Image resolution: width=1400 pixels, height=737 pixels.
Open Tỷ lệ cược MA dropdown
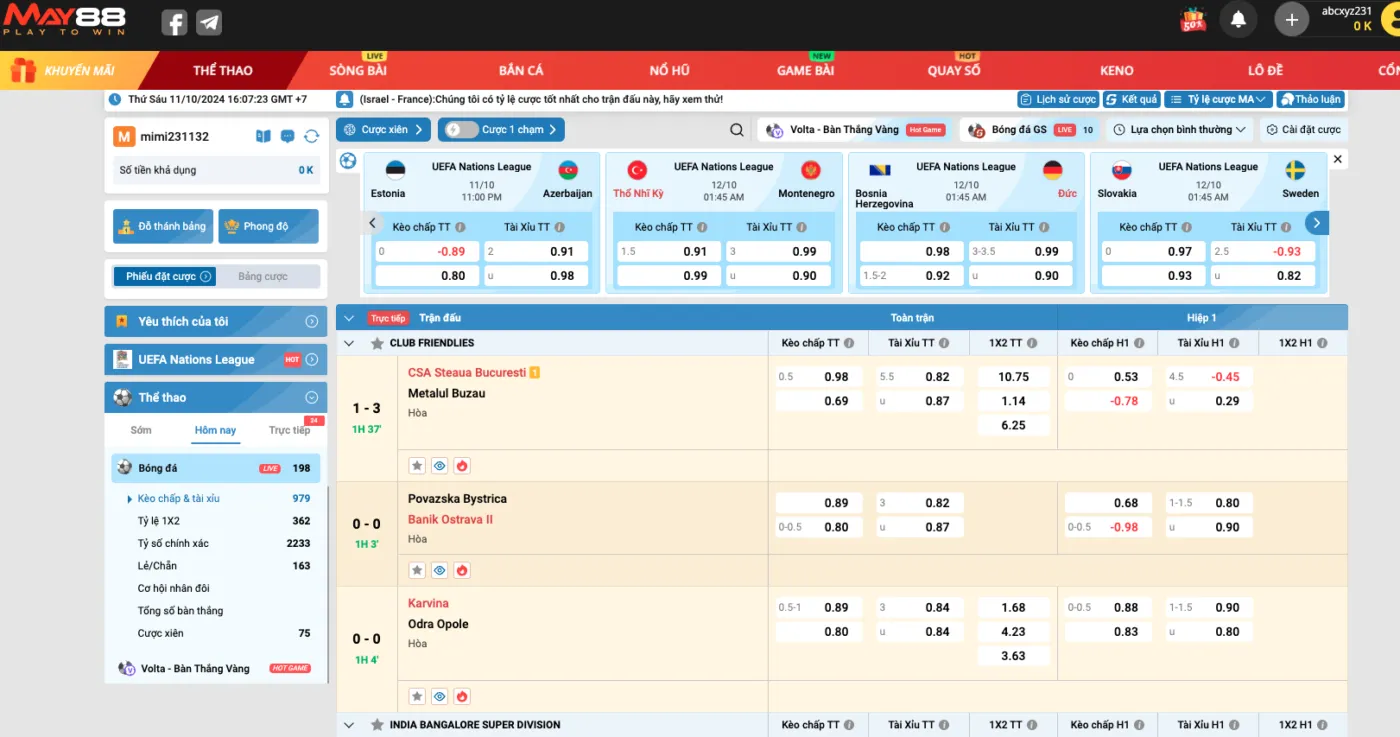[x=1218, y=99]
